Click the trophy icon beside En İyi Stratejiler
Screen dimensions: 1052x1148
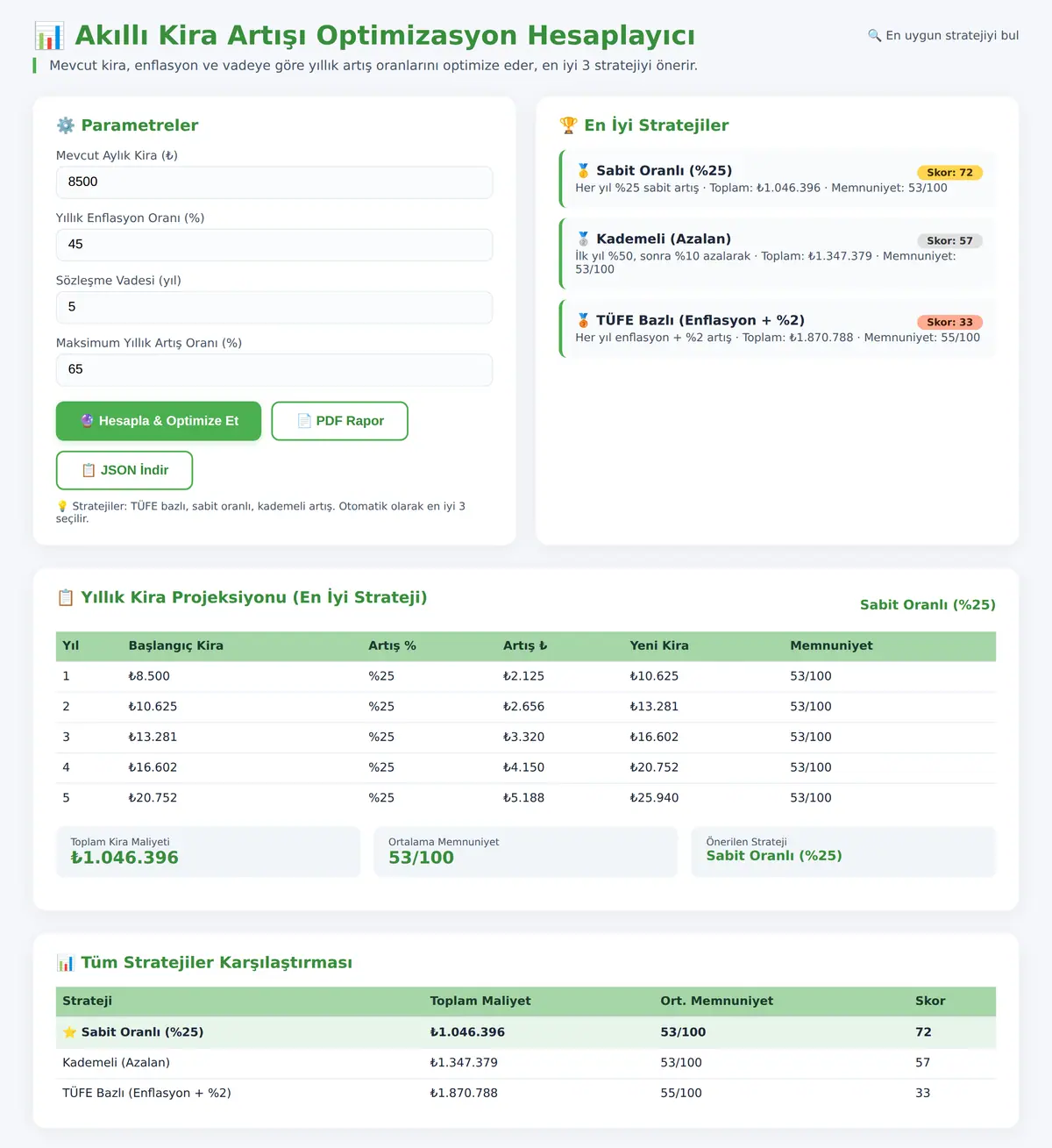(x=568, y=125)
